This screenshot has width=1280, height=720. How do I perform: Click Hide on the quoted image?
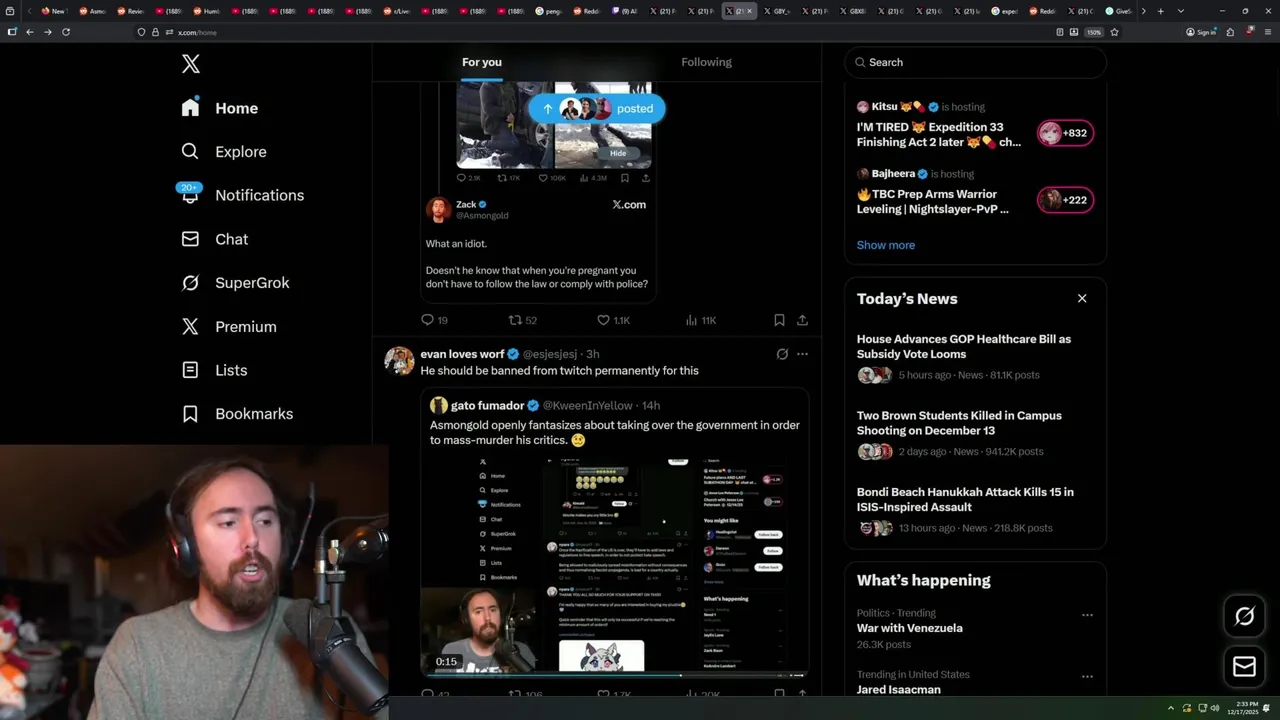(x=618, y=153)
